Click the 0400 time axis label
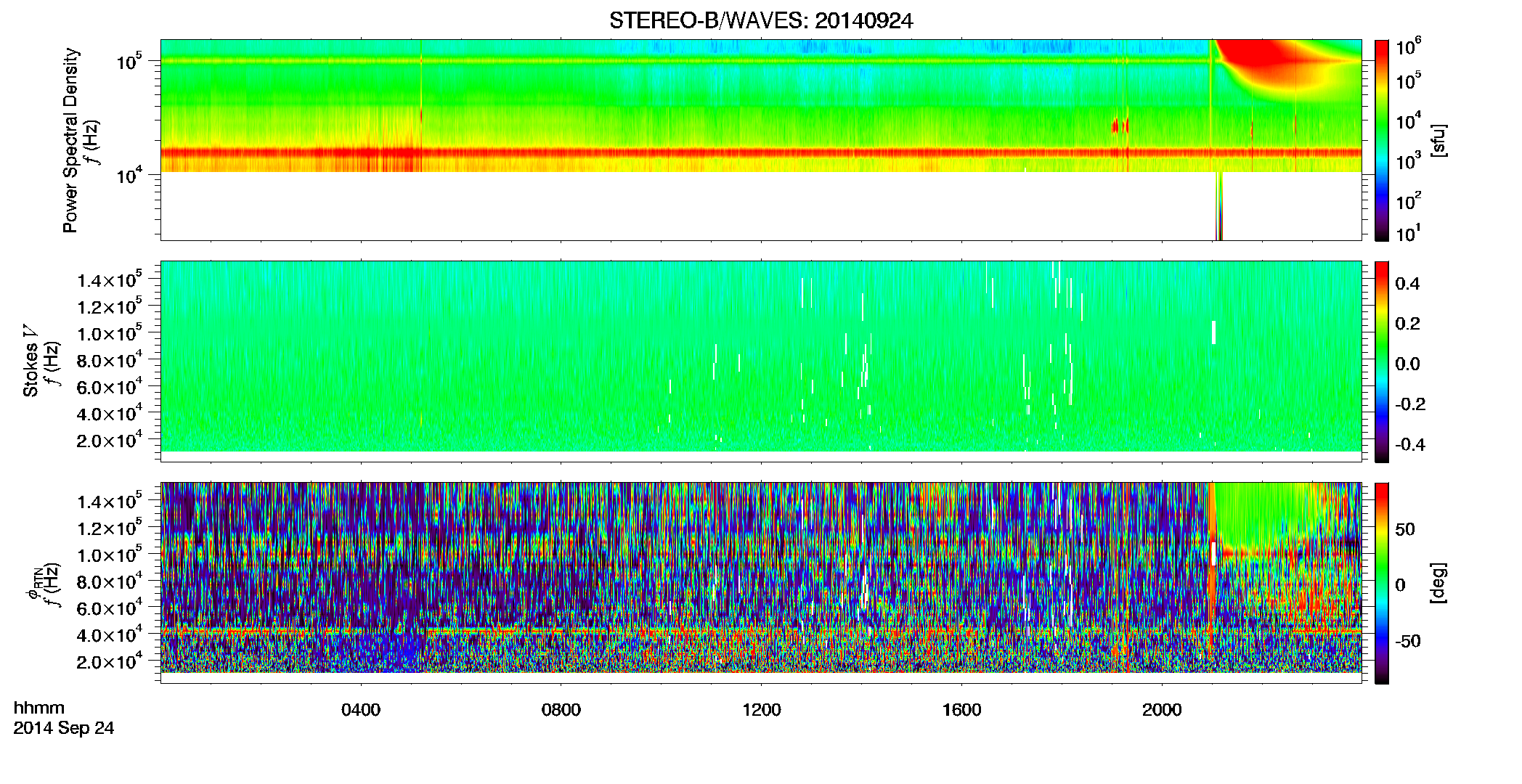The height and width of the screenshot is (784, 1522). click(x=361, y=710)
